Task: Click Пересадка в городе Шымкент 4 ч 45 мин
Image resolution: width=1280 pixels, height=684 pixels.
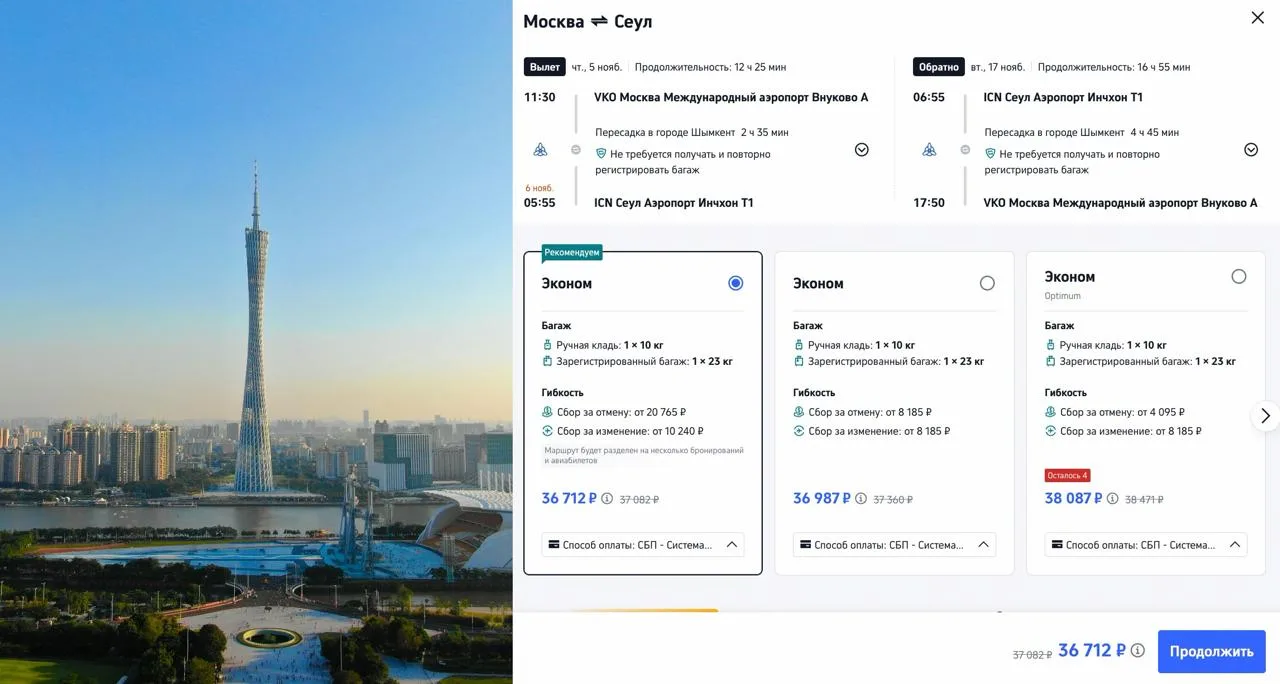Action: click(1082, 132)
